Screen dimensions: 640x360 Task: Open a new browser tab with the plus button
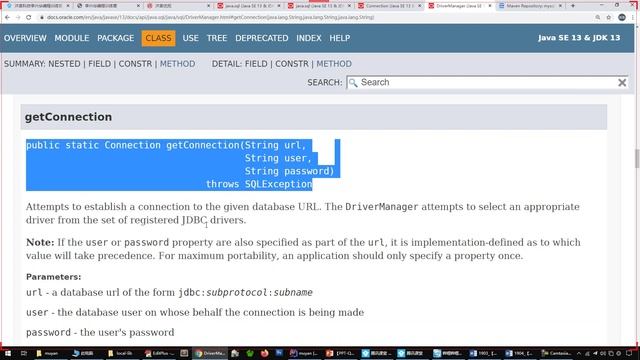[573, 6]
